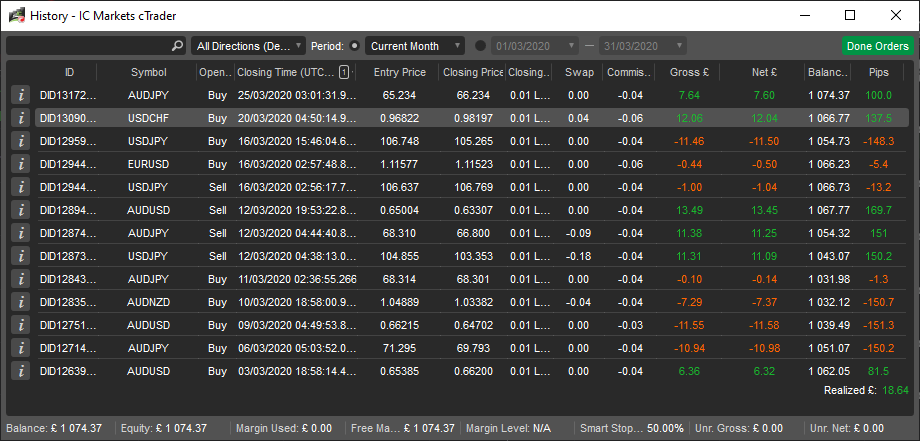Select the EURUSD symbol cell
Image resolution: width=920 pixels, height=441 pixels.
[x=148, y=164]
